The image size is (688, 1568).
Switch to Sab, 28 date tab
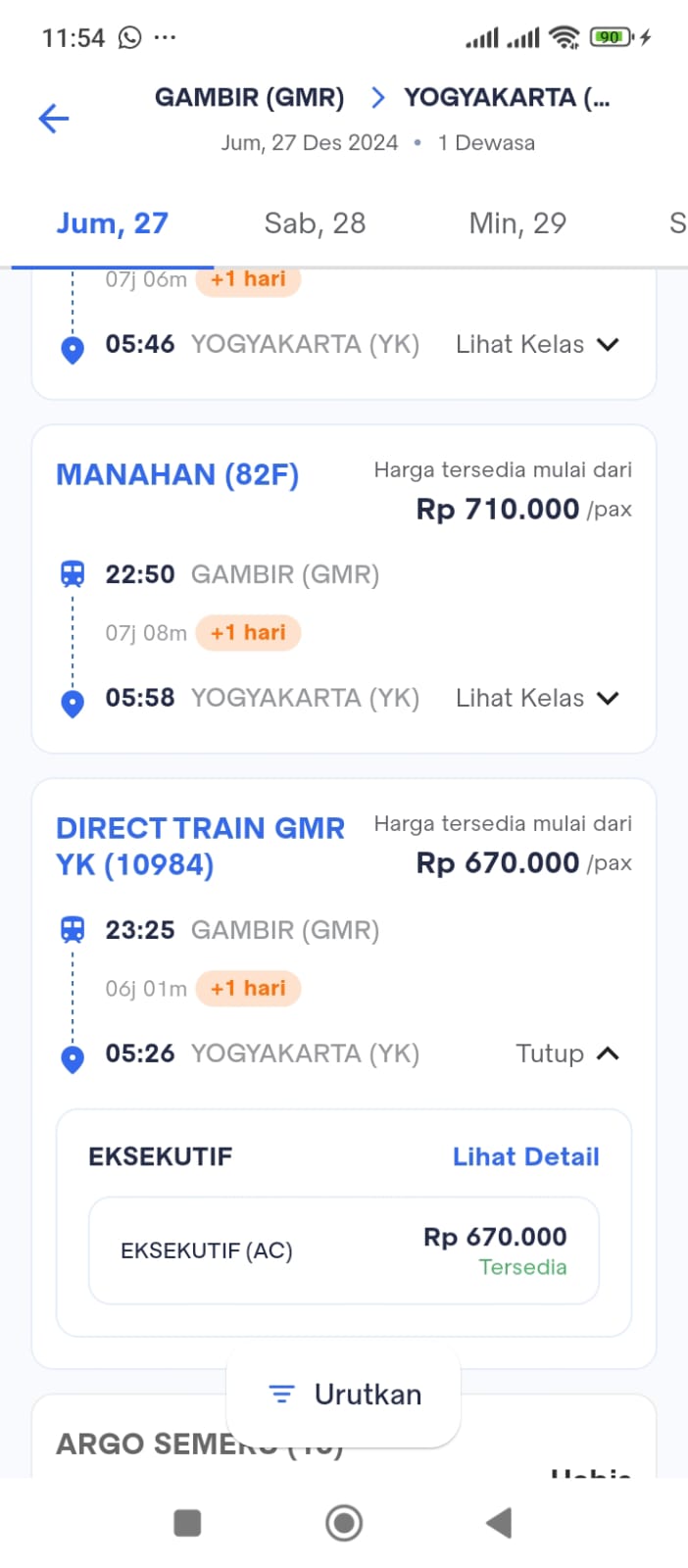pyautogui.click(x=315, y=223)
